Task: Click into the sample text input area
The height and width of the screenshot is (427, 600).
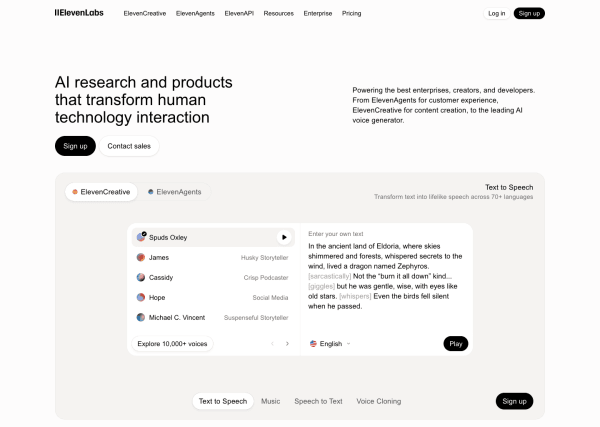Action: pos(386,276)
